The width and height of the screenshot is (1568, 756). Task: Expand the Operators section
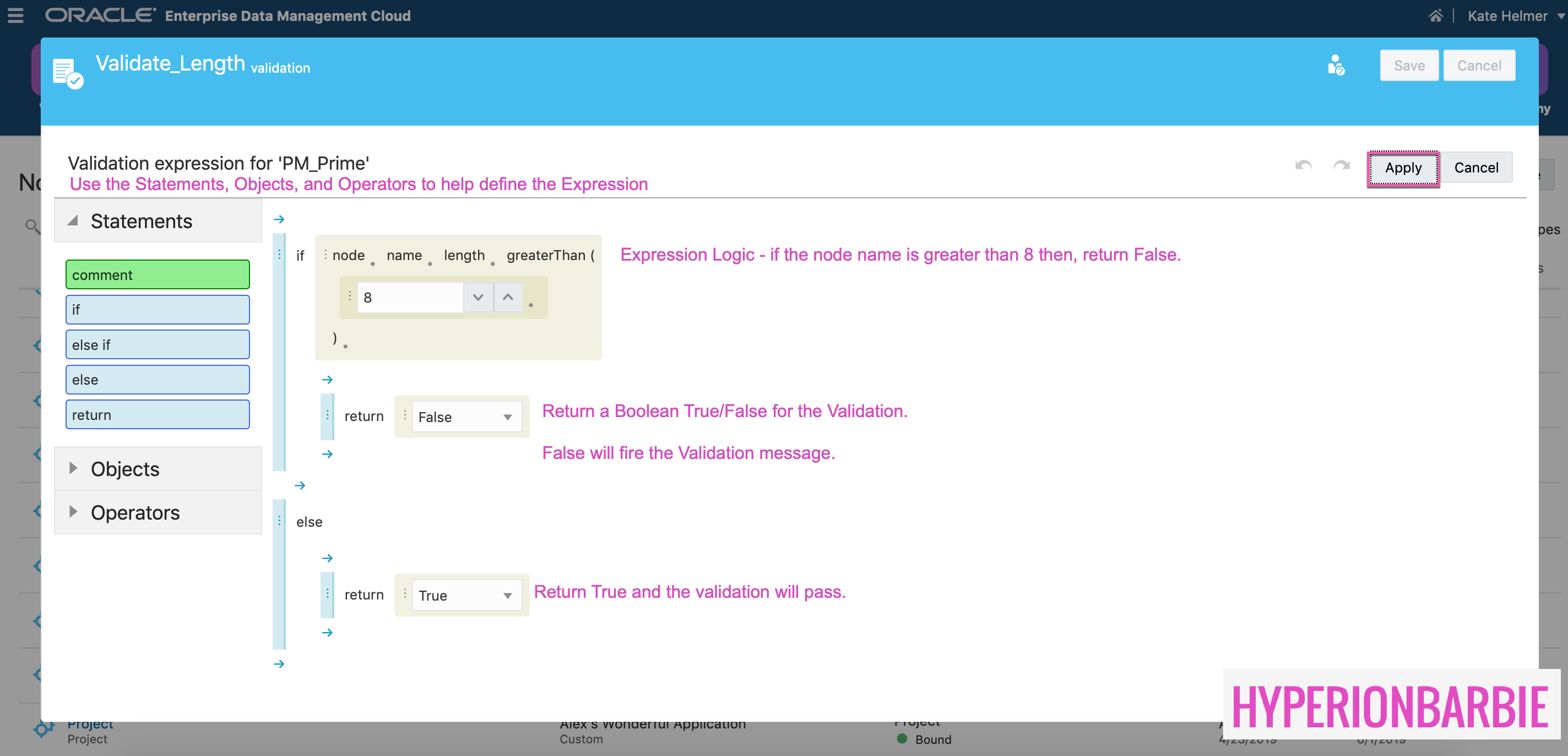tap(74, 512)
